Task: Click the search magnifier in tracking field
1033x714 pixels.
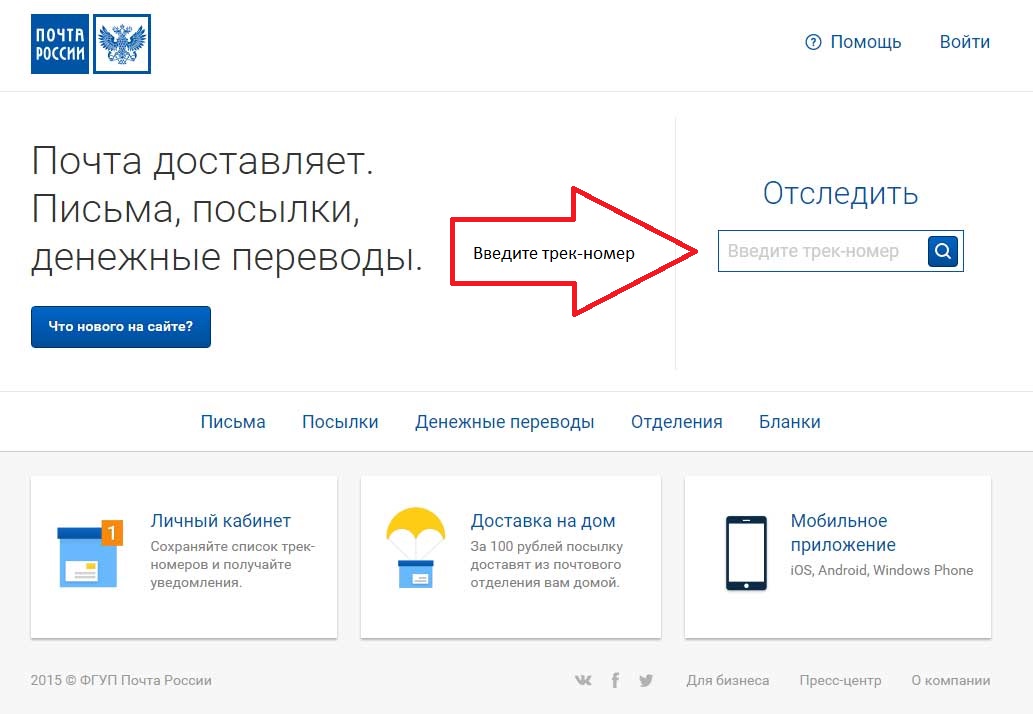Action: point(941,251)
